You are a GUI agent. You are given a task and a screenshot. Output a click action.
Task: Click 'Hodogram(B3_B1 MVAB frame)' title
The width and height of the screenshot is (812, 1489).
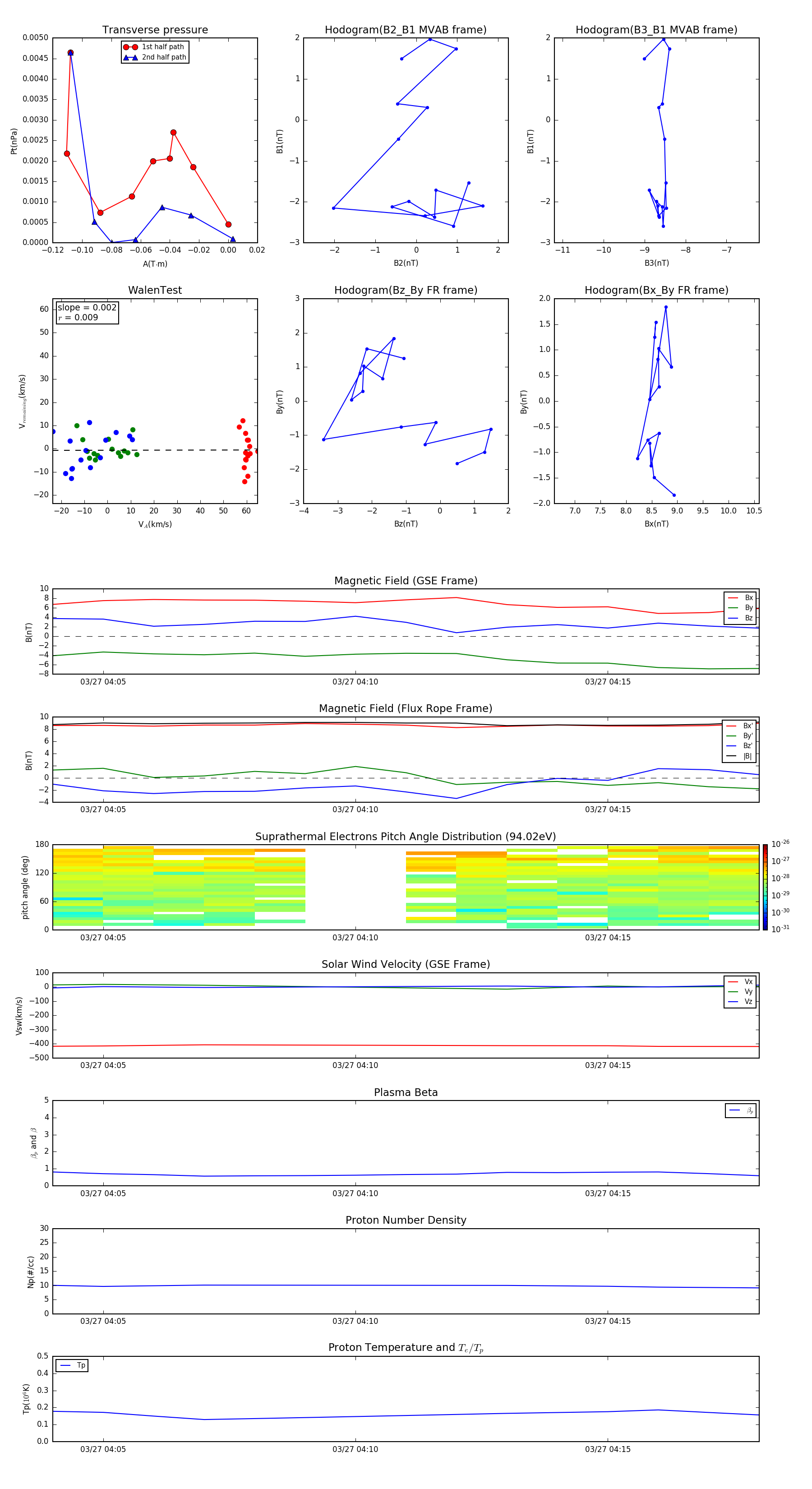[656, 30]
